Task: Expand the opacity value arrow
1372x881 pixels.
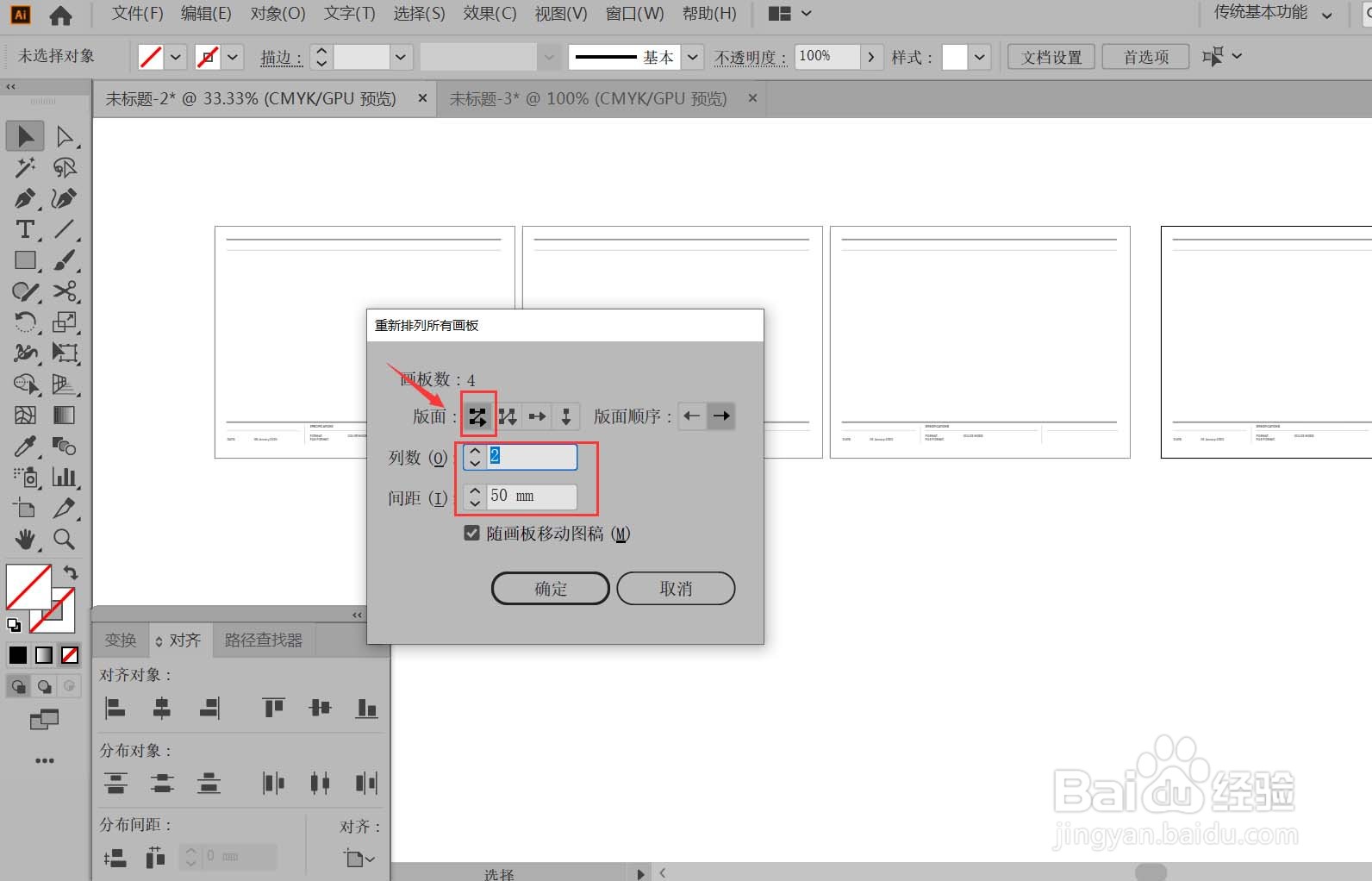Action: (871, 57)
